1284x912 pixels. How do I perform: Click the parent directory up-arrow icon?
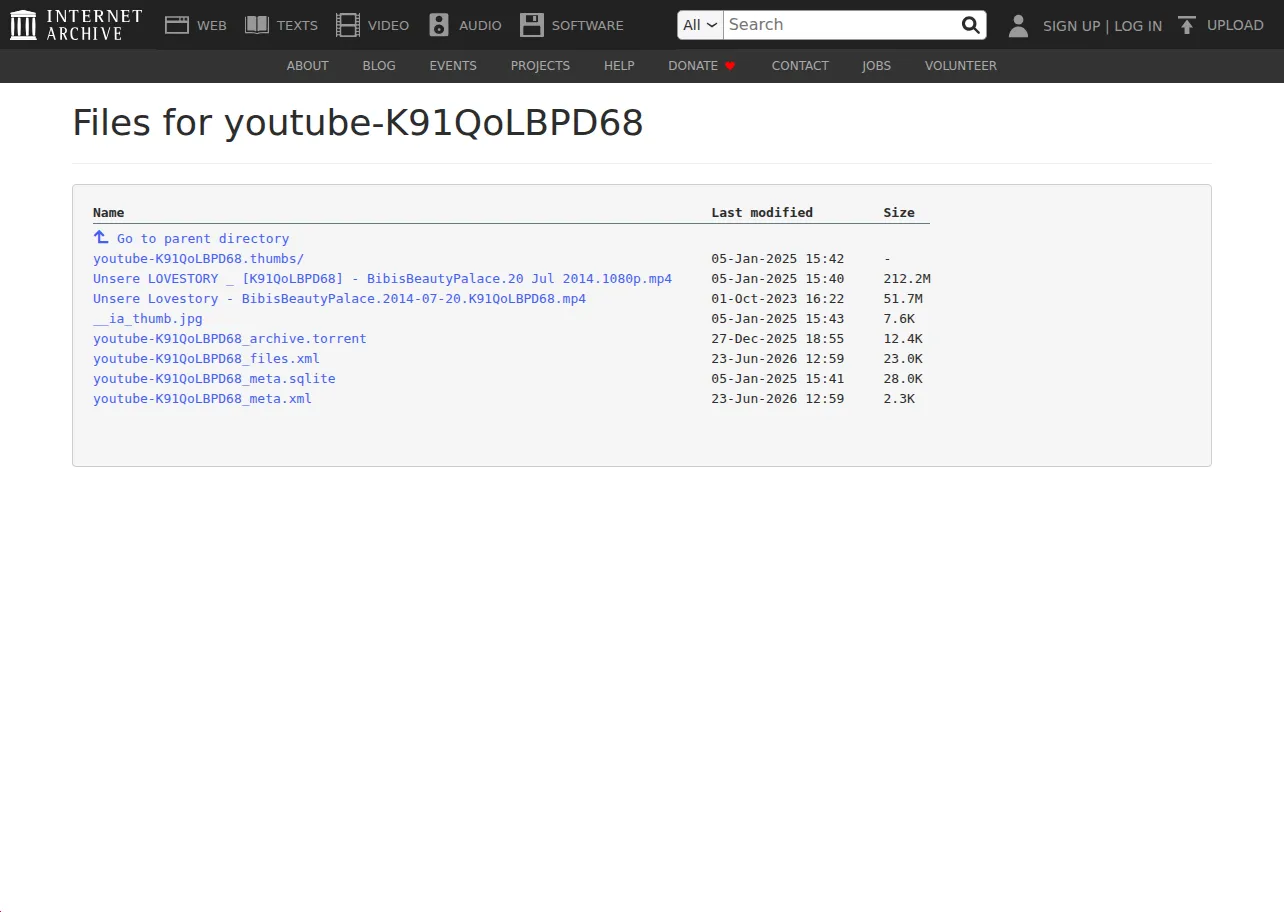[x=101, y=237]
